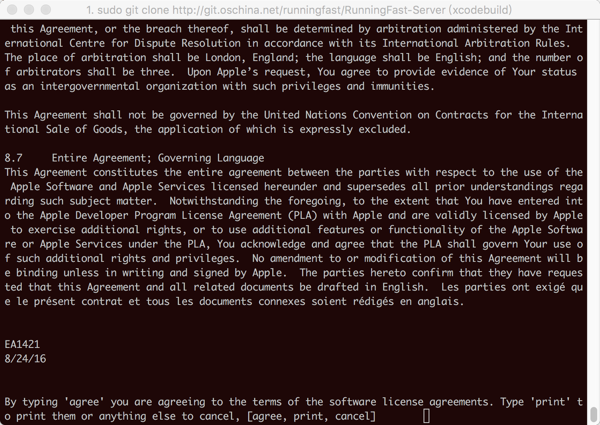This screenshot has height=425, width=600.
Task: Click the word 'London,' in the arbitration paragraph
Action: tap(226, 58)
